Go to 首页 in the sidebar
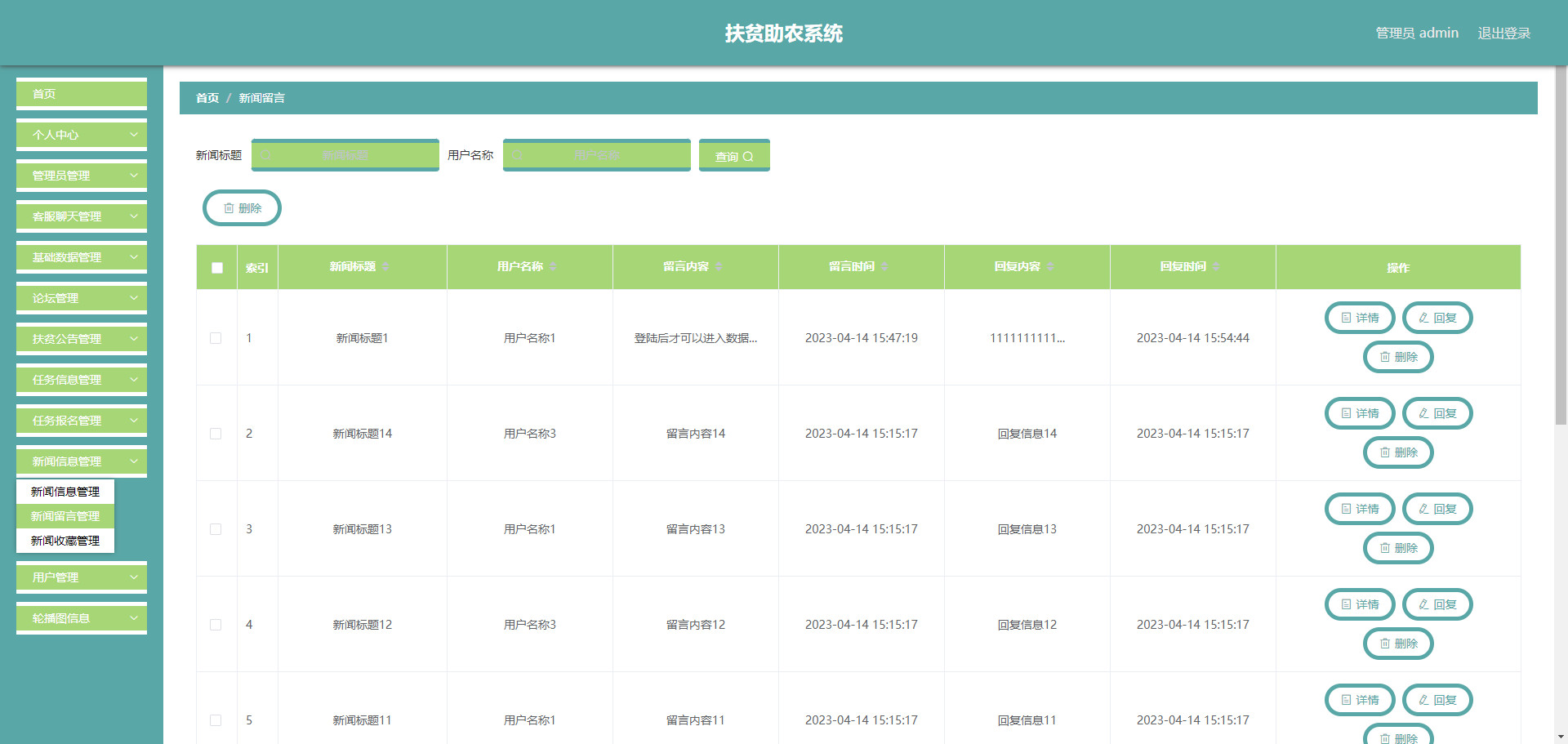Screen dimensions: 1568x744 (82, 94)
